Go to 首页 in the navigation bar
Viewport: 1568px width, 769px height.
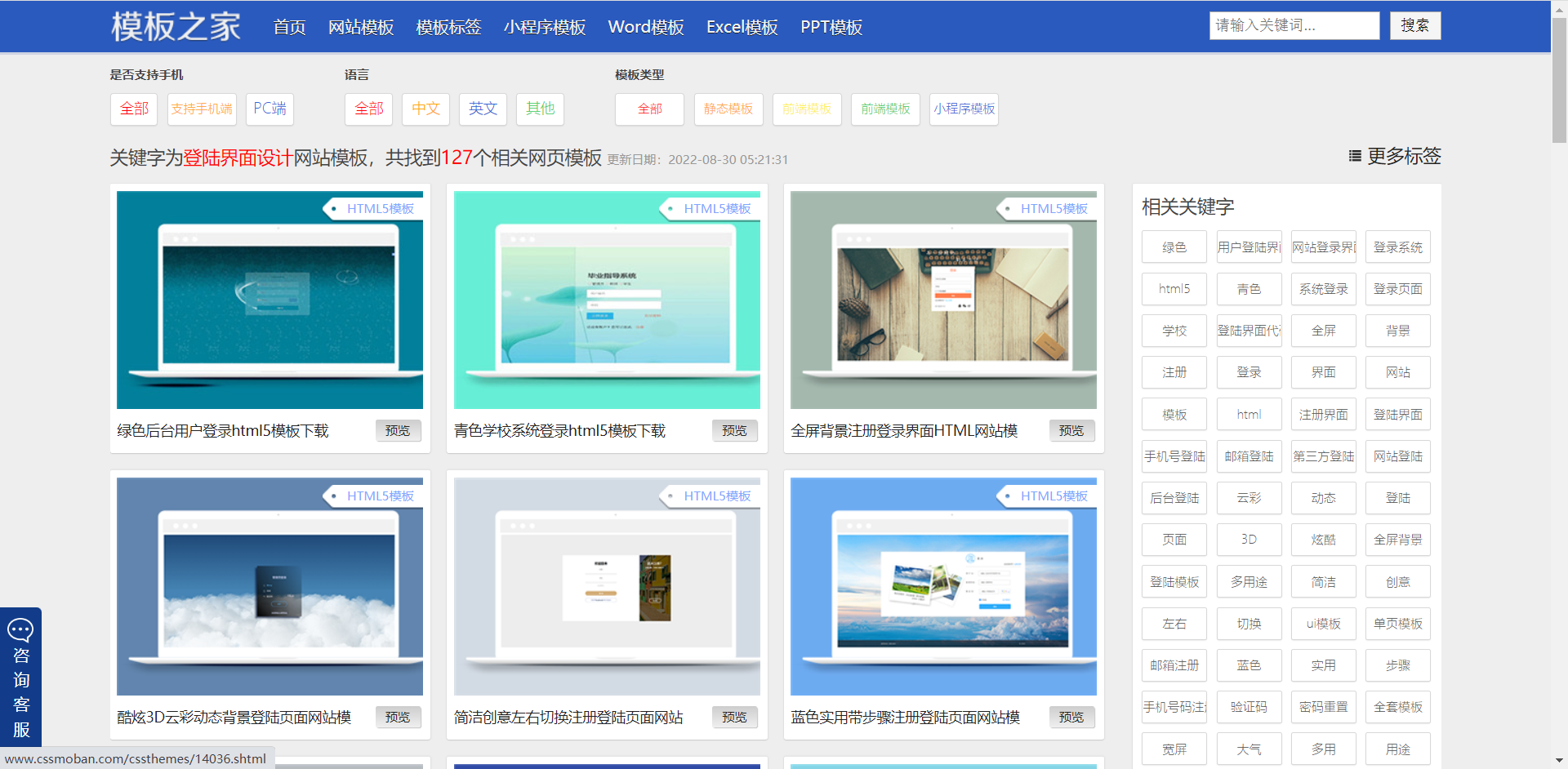click(289, 27)
